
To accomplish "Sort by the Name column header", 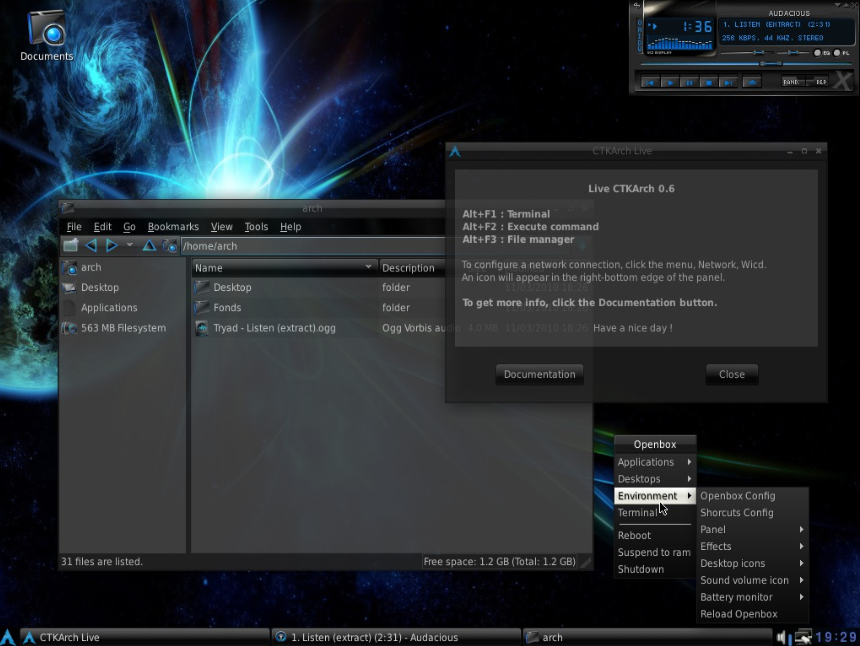I will [x=285, y=268].
